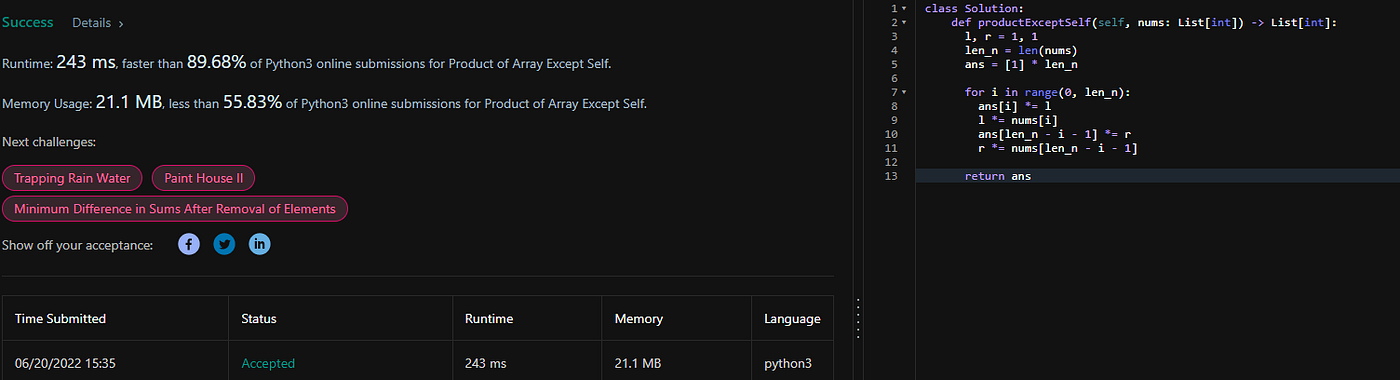The width and height of the screenshot is (1400, 380).
Task: Share acceptance on Facebook icon
Action: [x=189, y=244]
